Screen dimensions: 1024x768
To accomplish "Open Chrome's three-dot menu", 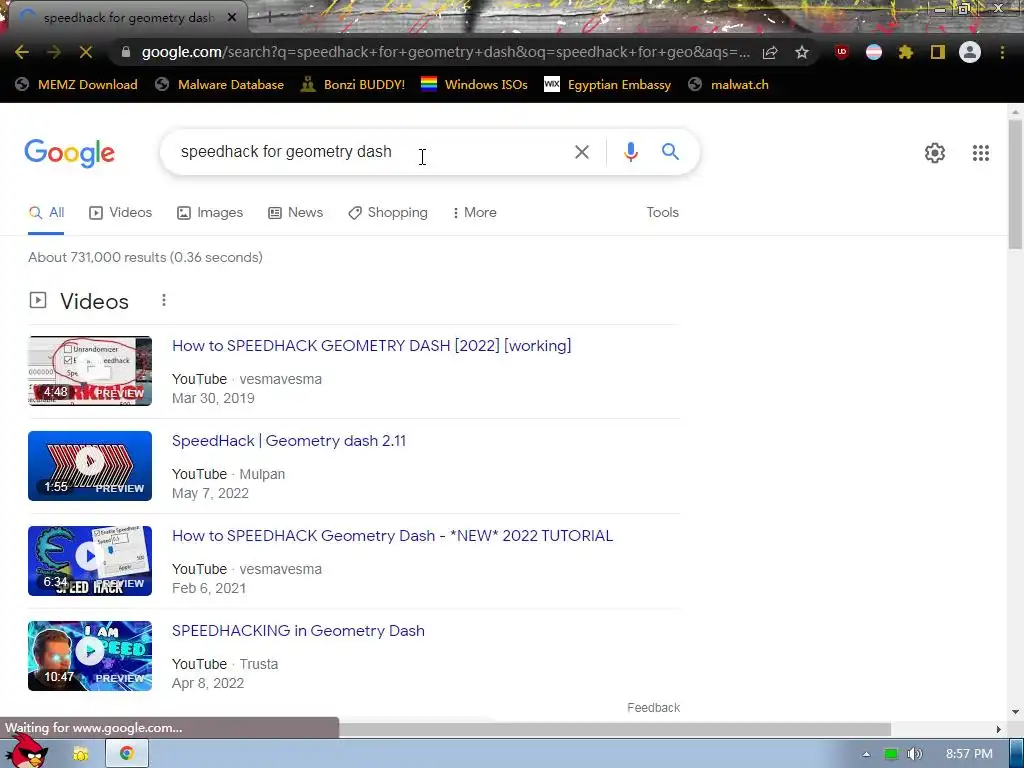I will coord(1002,52).
